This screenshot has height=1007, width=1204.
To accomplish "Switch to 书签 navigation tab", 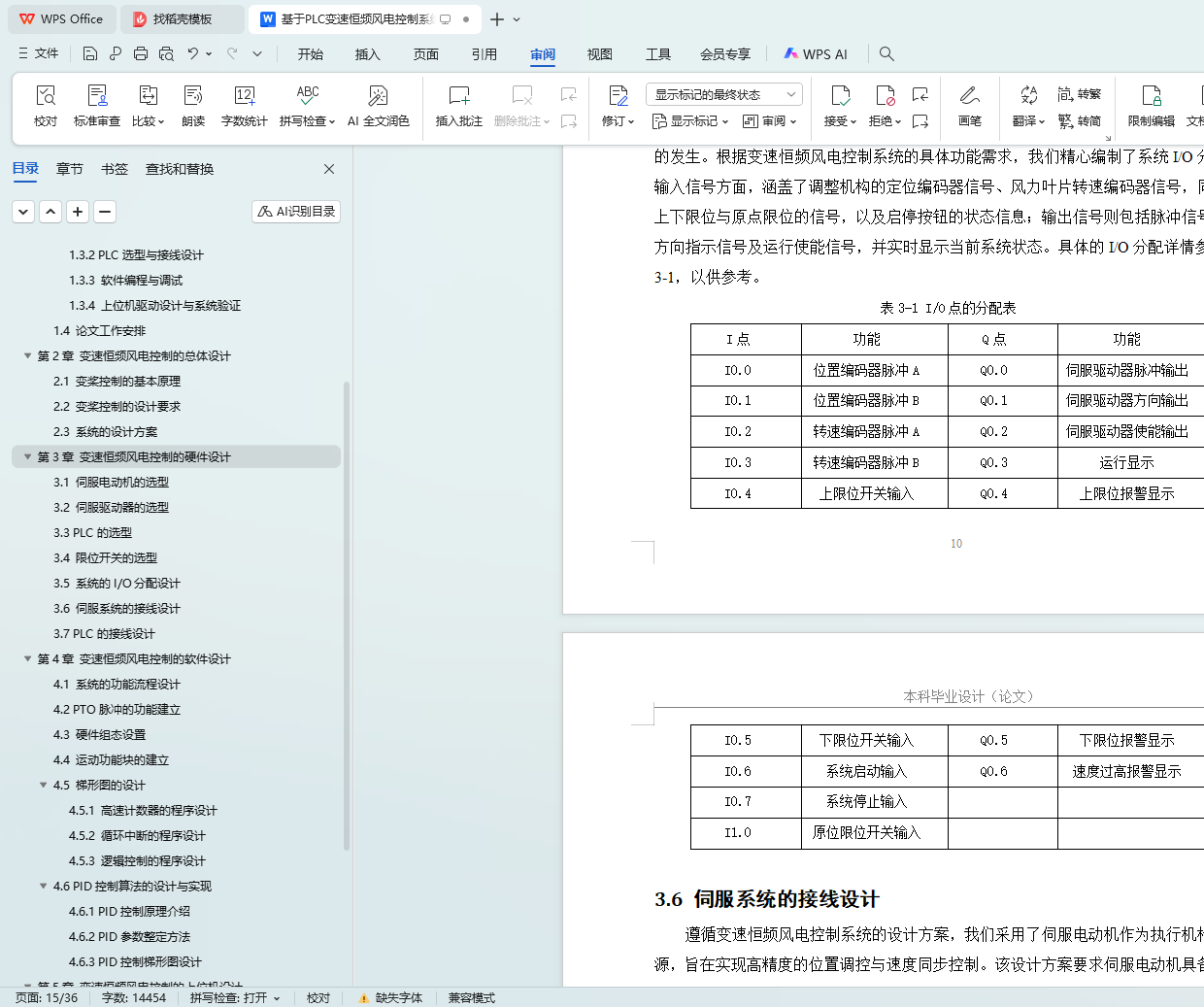I will [x=115, y=169].
